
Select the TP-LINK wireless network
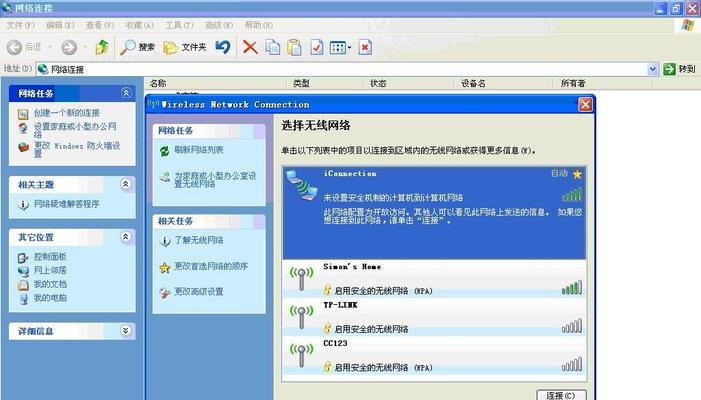pos(434,317)
